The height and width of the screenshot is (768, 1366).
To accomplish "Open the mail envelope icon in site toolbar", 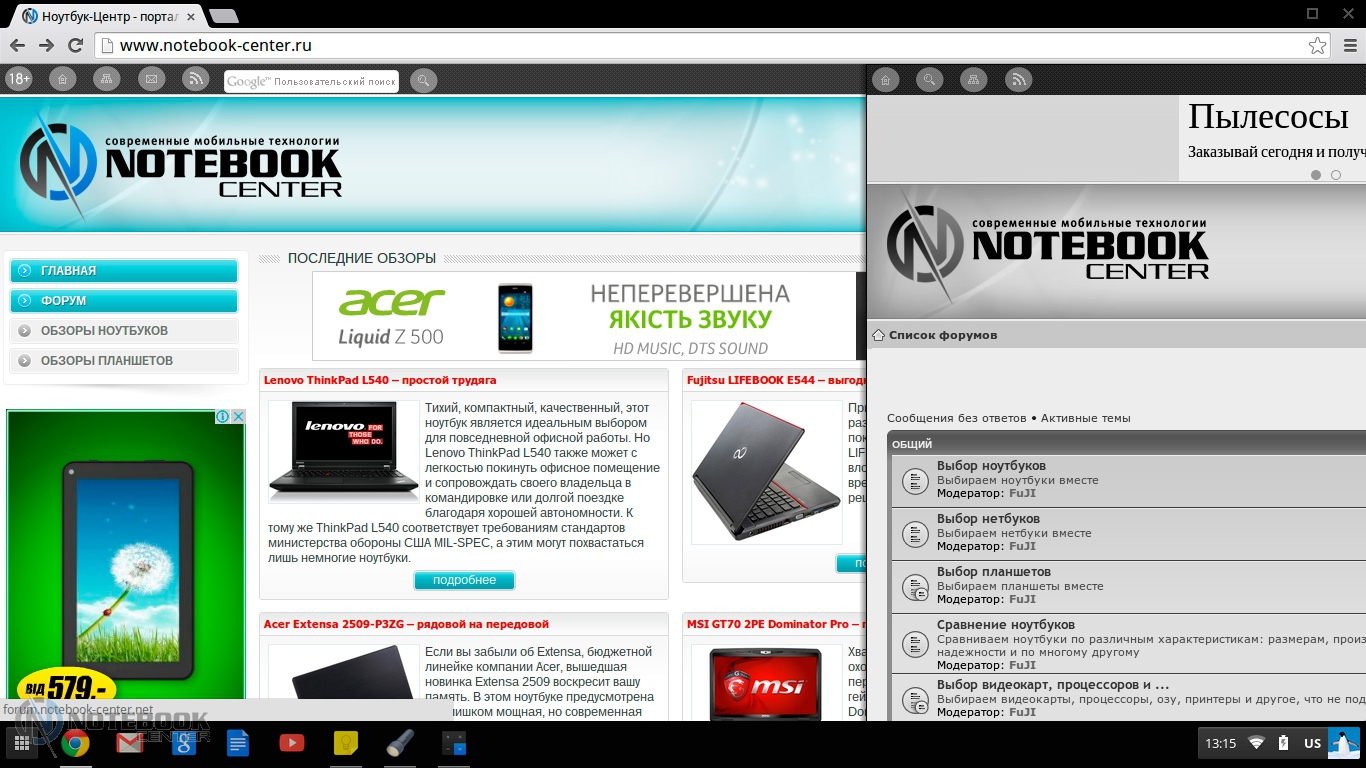I will 151,79.
